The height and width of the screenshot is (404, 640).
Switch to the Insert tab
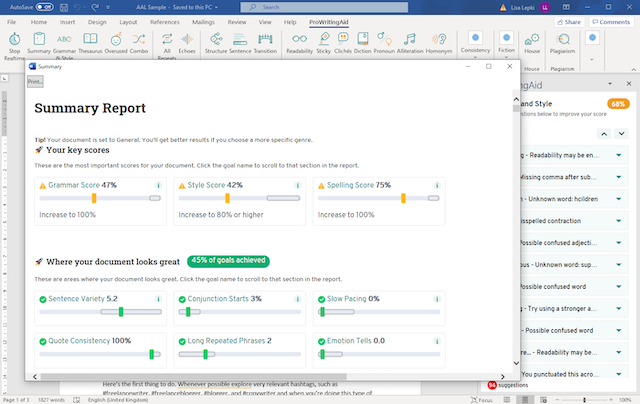(x=67, y=22)
